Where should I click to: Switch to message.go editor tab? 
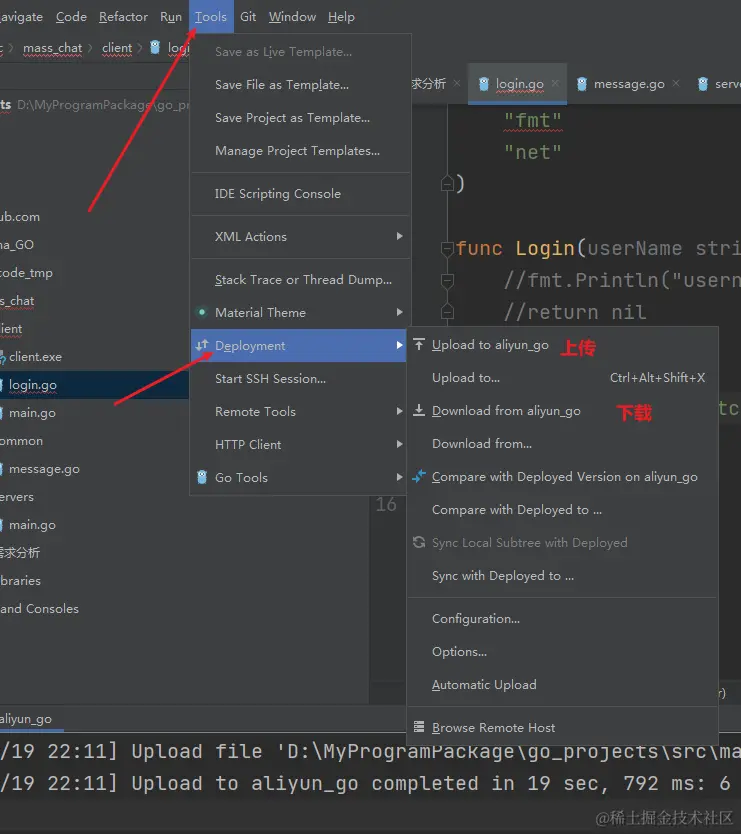pos(629,84)
